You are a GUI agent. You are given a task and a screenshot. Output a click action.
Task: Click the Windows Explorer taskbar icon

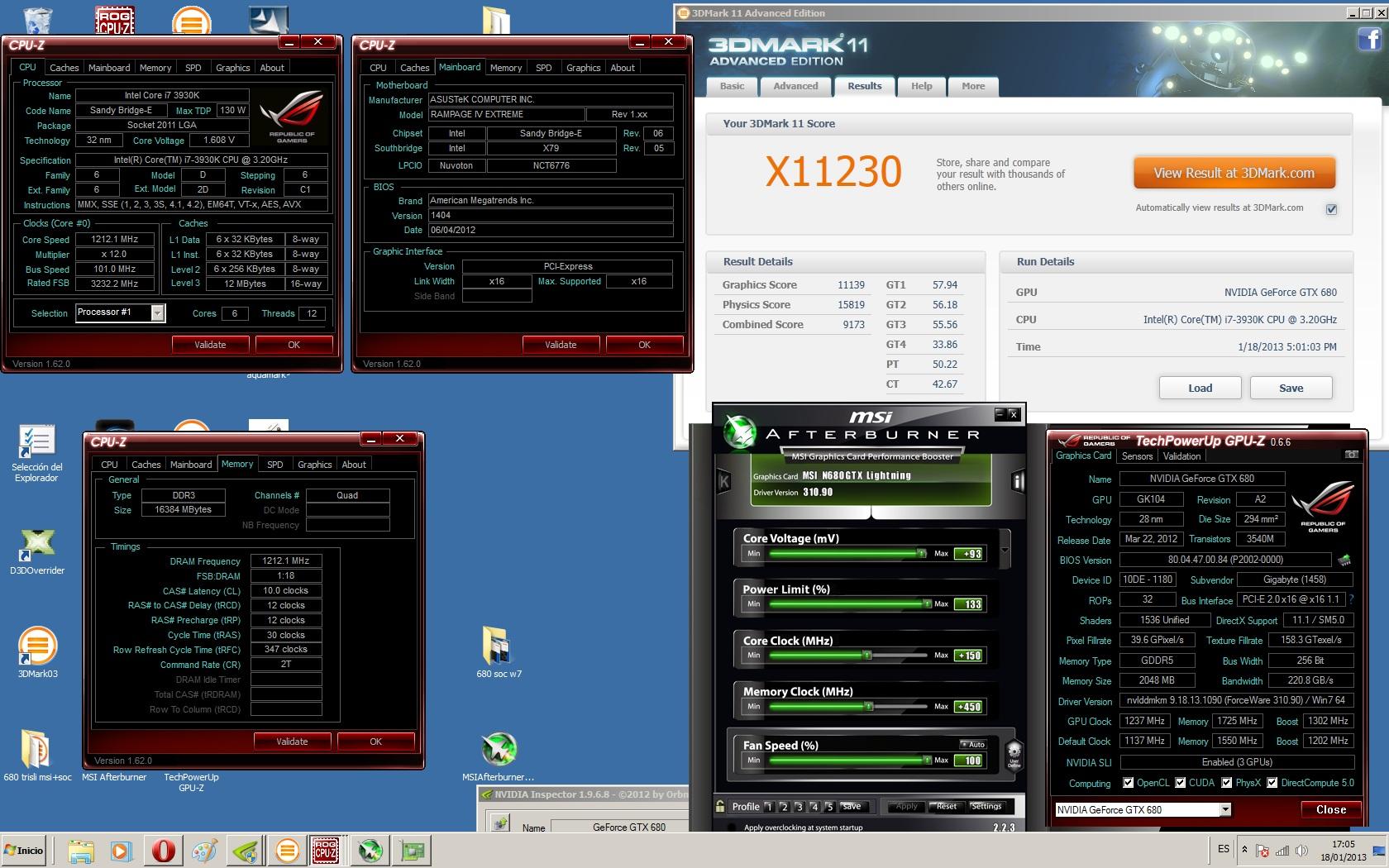80,850
